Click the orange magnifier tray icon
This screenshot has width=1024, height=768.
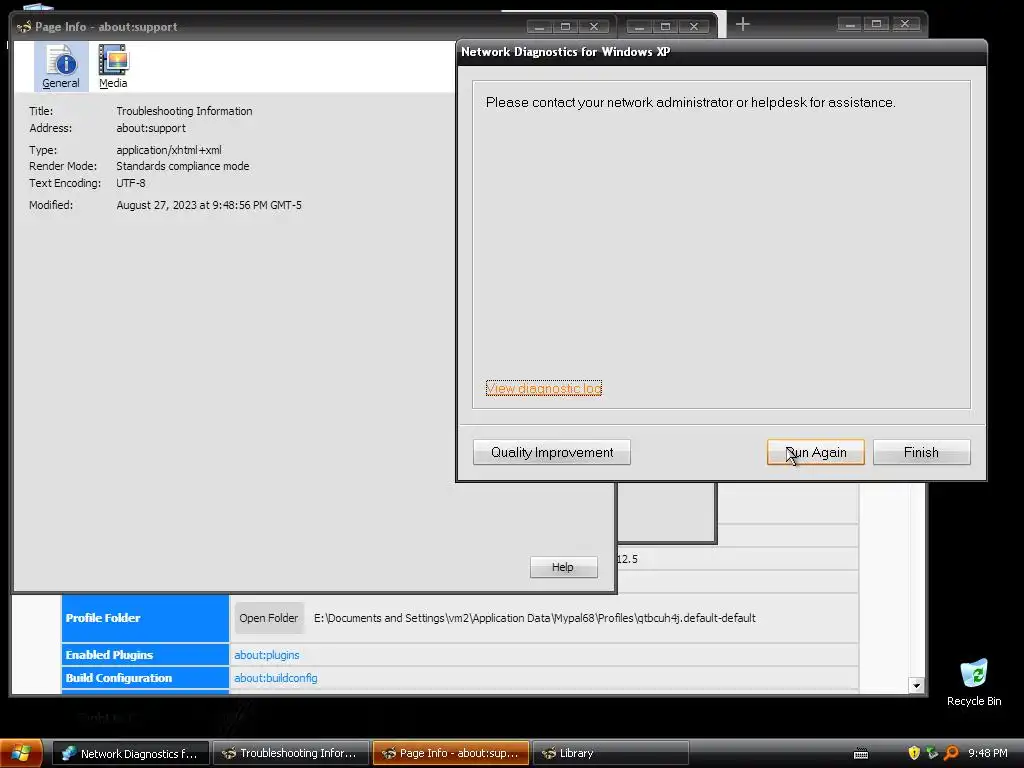click(951, 753)
